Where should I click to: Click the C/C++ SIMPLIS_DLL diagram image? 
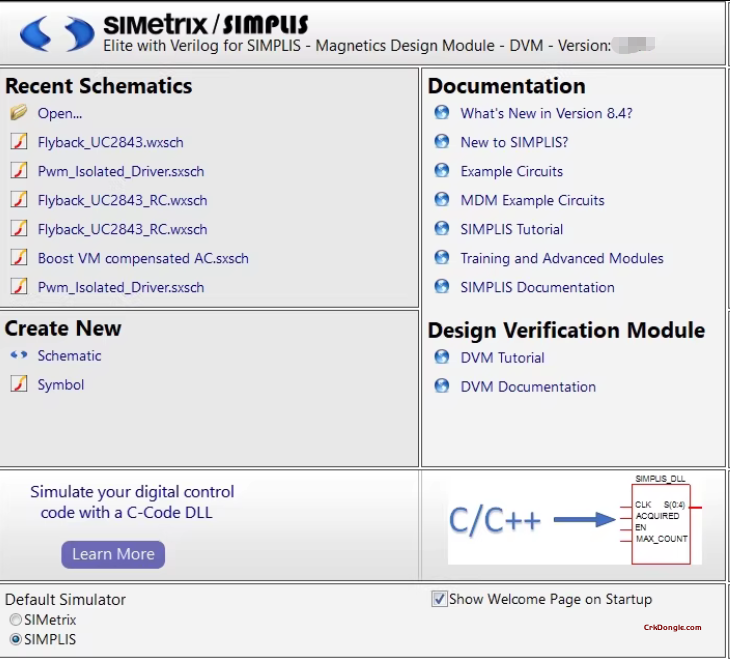(x=575, y=520)
